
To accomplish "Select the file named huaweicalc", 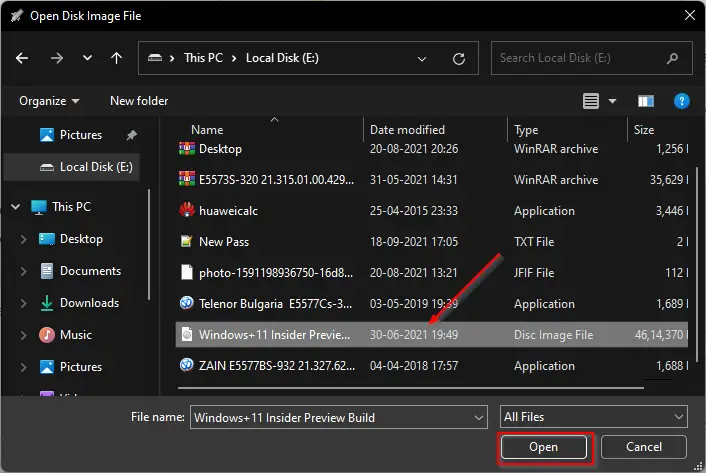I will (228, 211).
